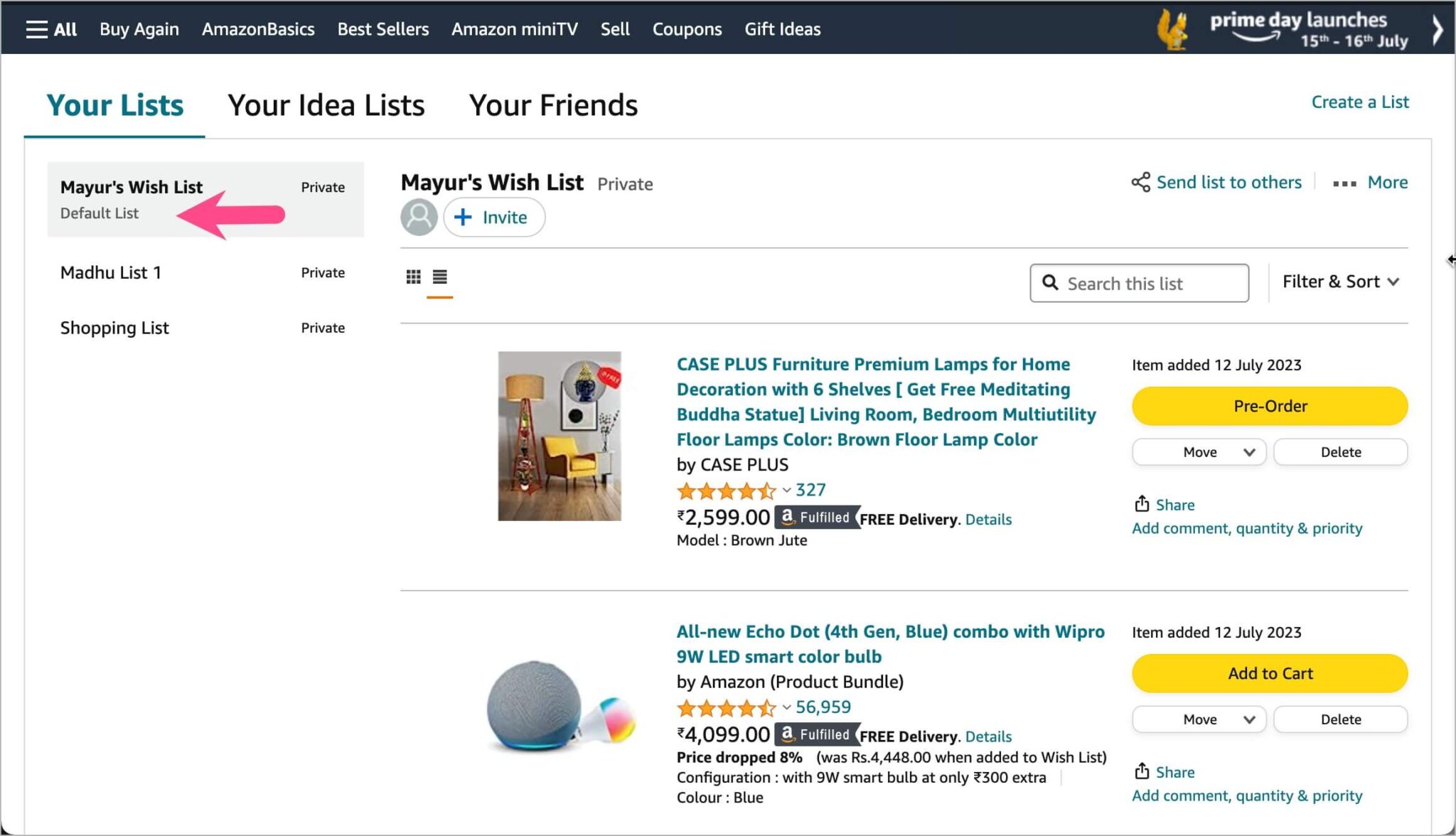Expand the ratings breakdown next to 56,959
This screenshot has width=1456, height=836.
786,707
